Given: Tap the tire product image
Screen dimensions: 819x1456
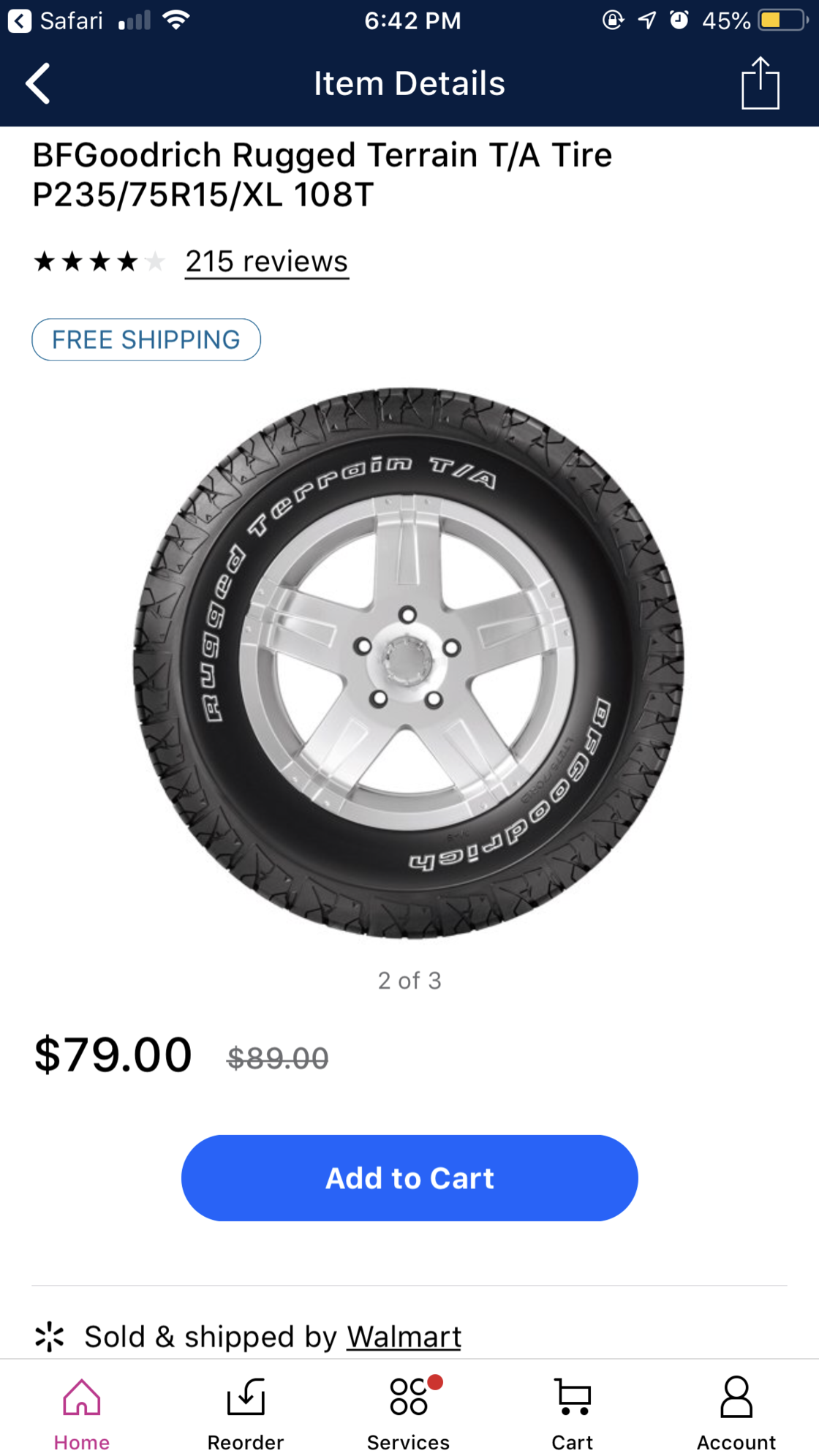Looking at the screenshot, I should pos(409,663).
